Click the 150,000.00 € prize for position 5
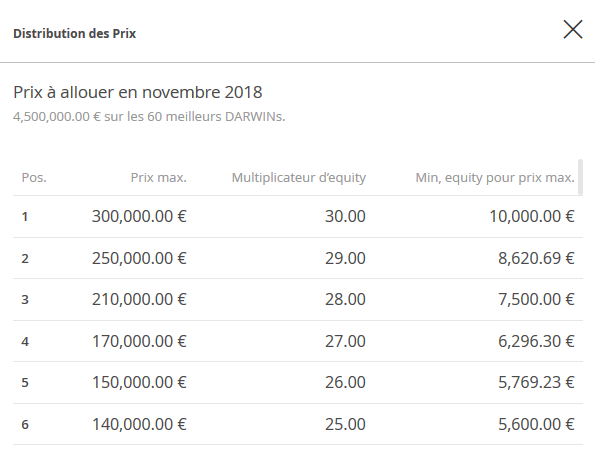 click(x=139, y=382)
